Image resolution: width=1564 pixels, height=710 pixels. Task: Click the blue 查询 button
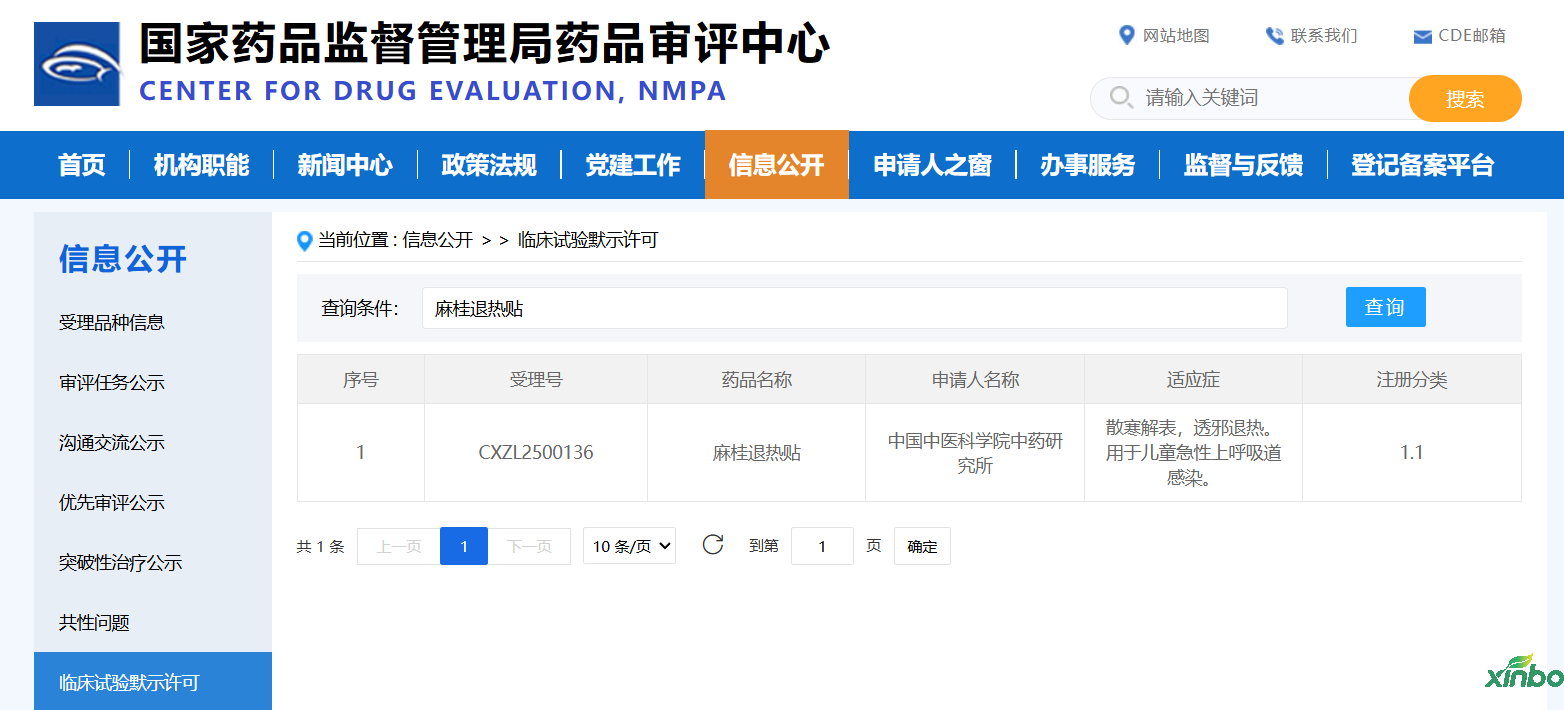(1385, 307)
